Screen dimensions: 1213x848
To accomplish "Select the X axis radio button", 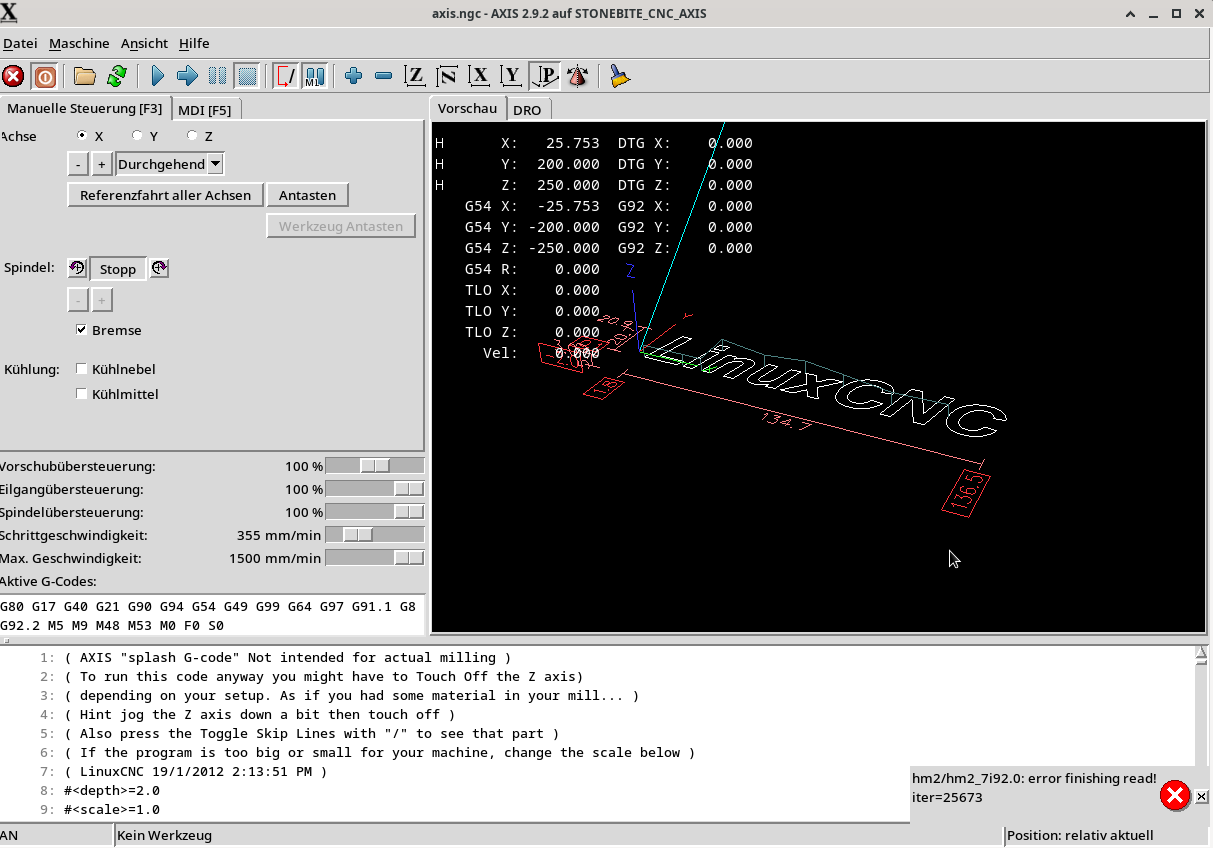I will [x=83, y=136].
